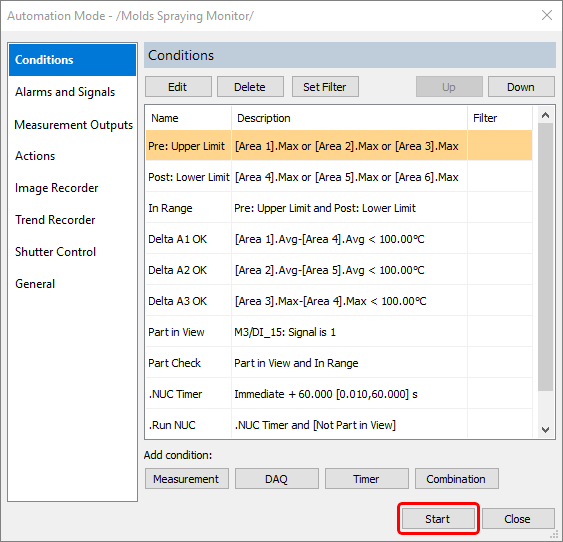This screenshot has width=563, height=542.
Task: Select the Pre: Upper Limit row
Action: [x=339, y=146]
